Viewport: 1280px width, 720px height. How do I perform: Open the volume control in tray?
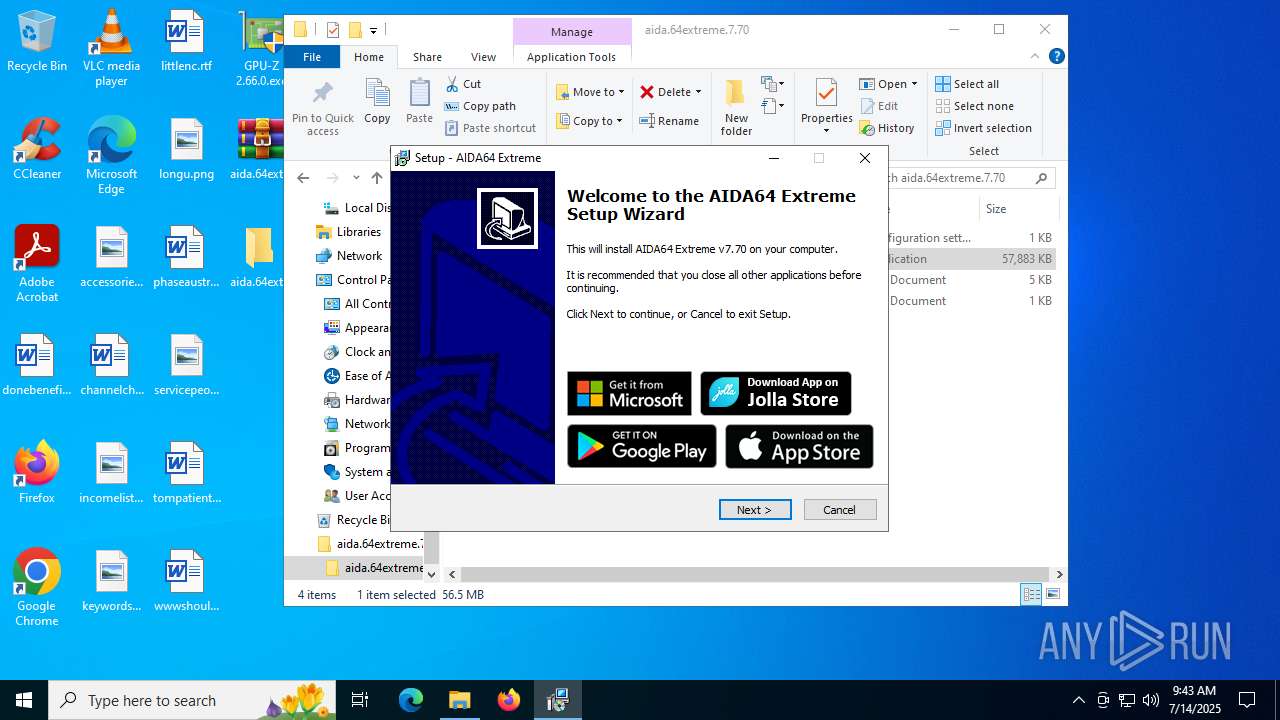click(1150, 700)
